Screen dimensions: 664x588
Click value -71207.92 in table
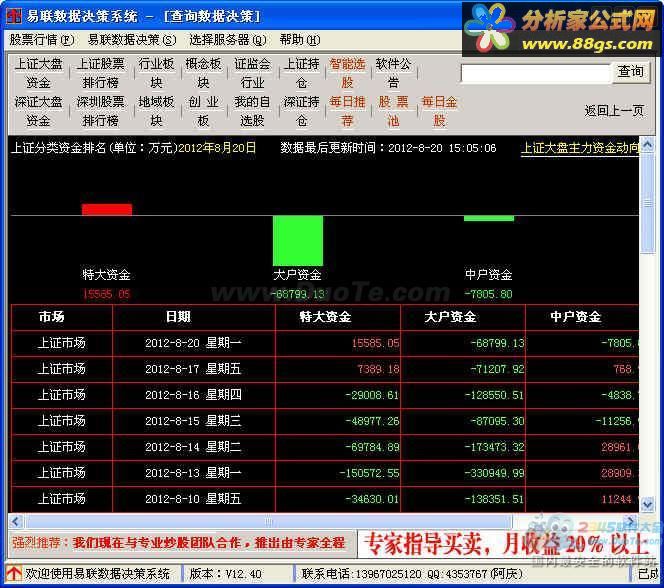tap(498, 369)
